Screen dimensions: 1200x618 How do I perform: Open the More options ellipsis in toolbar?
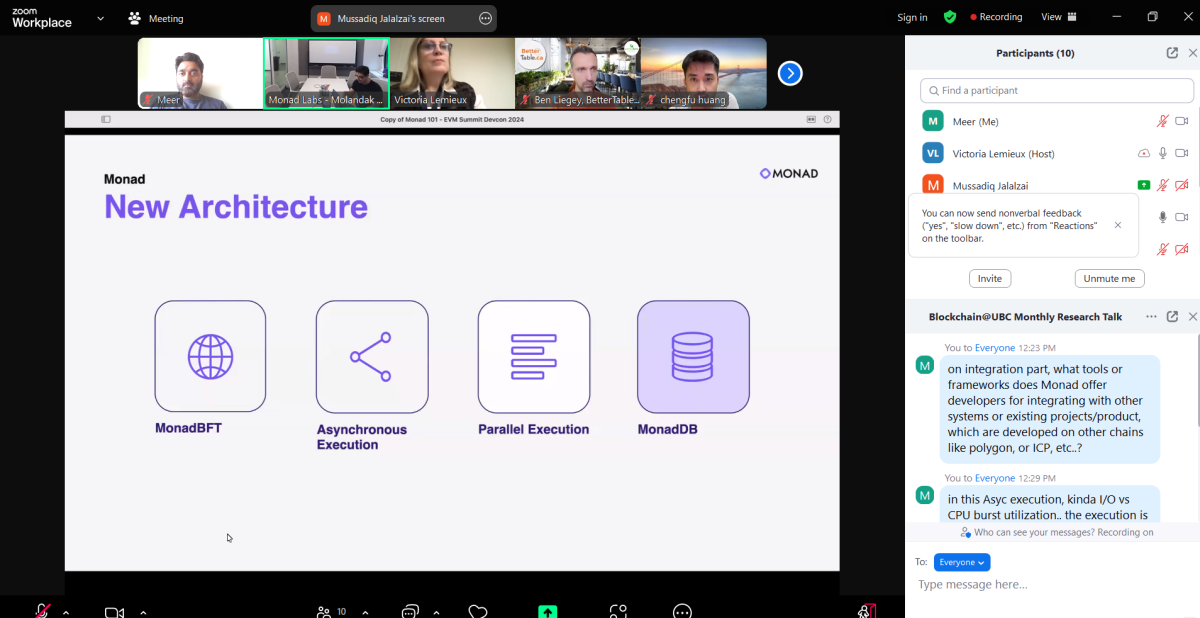point(682,611)
